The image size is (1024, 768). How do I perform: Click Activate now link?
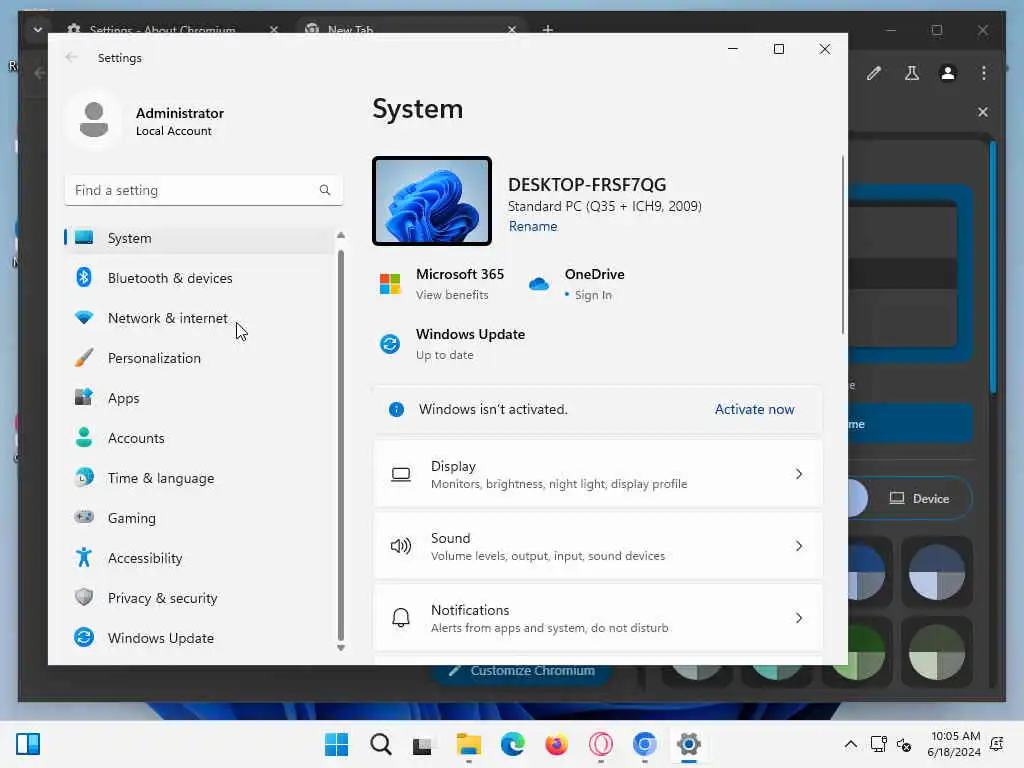(x=754, y=409)
